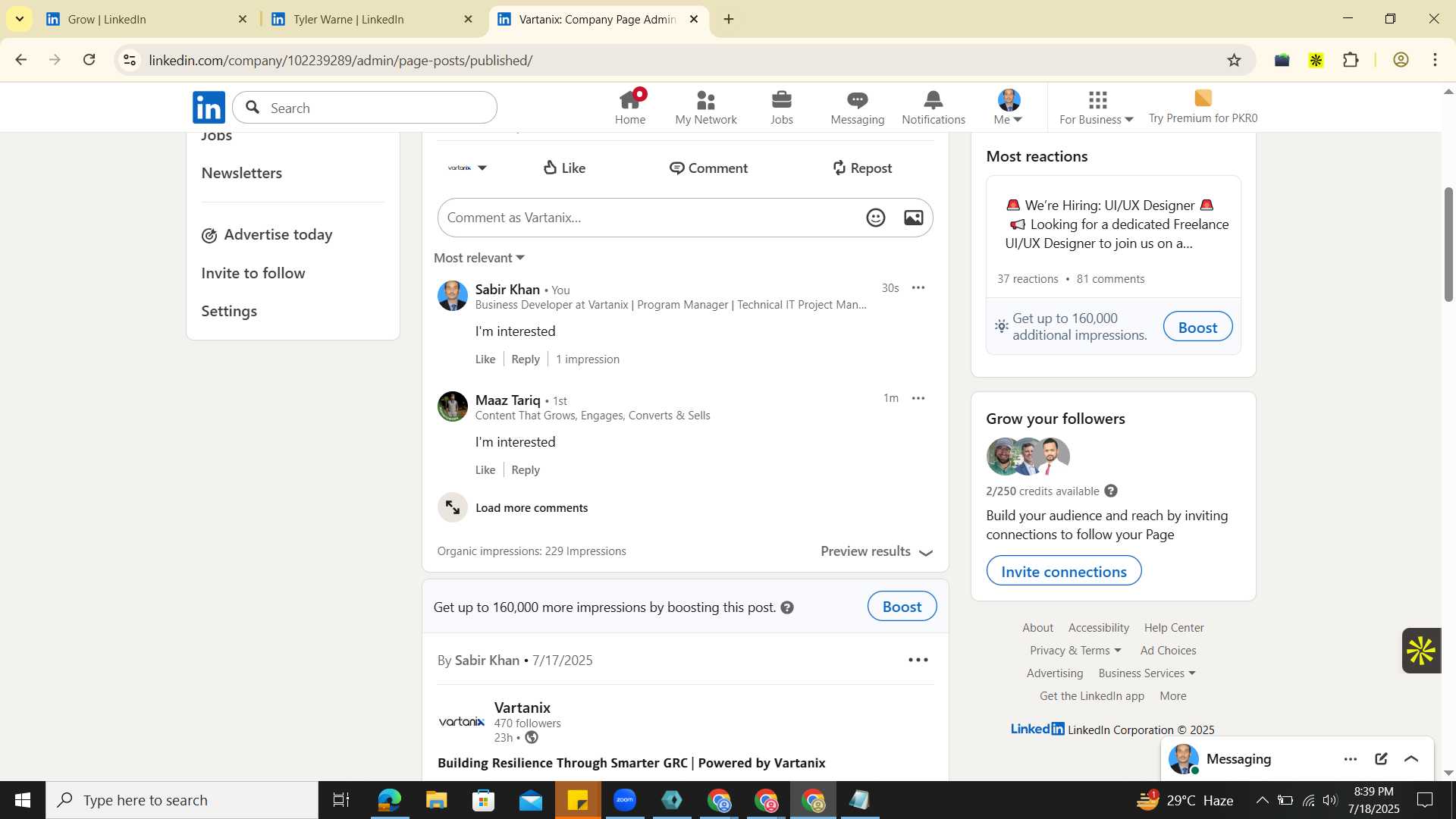Open Zoom from taskbar
The width and height of the screenshot is (1456, 819).
(625, 800)
